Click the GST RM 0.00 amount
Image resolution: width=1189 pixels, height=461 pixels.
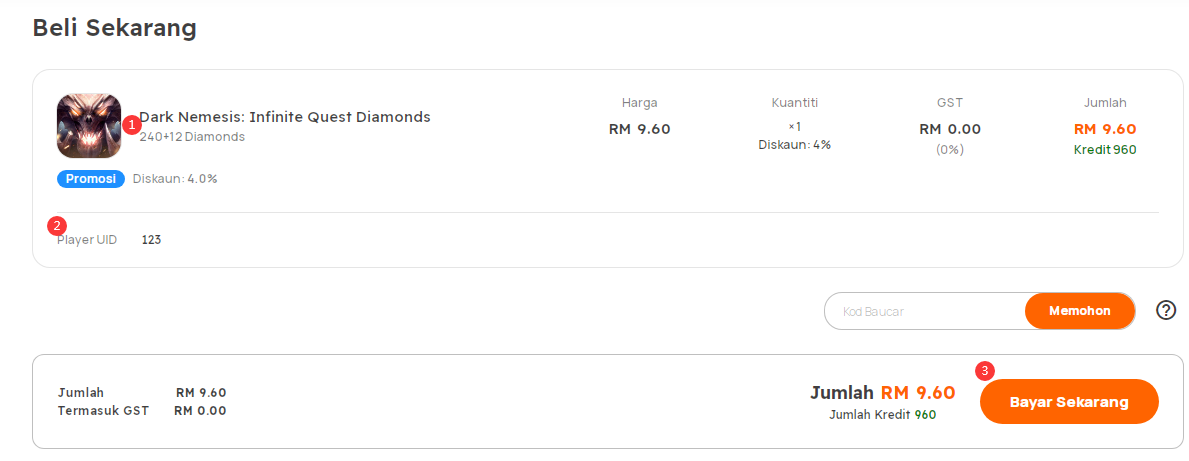pos(950,129)
